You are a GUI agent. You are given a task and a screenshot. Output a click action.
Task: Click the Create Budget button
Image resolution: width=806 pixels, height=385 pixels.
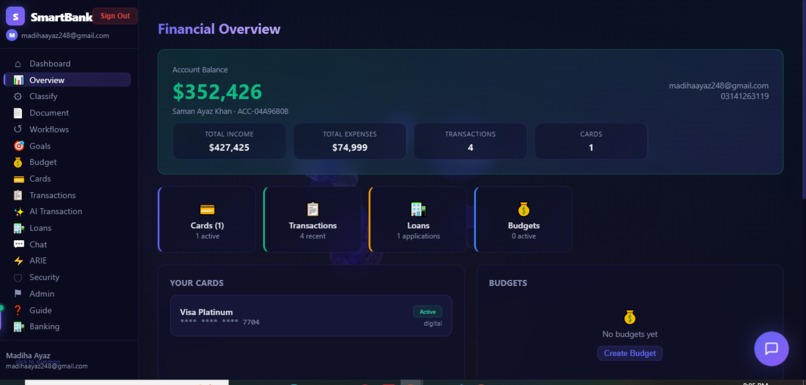(630, 354)
